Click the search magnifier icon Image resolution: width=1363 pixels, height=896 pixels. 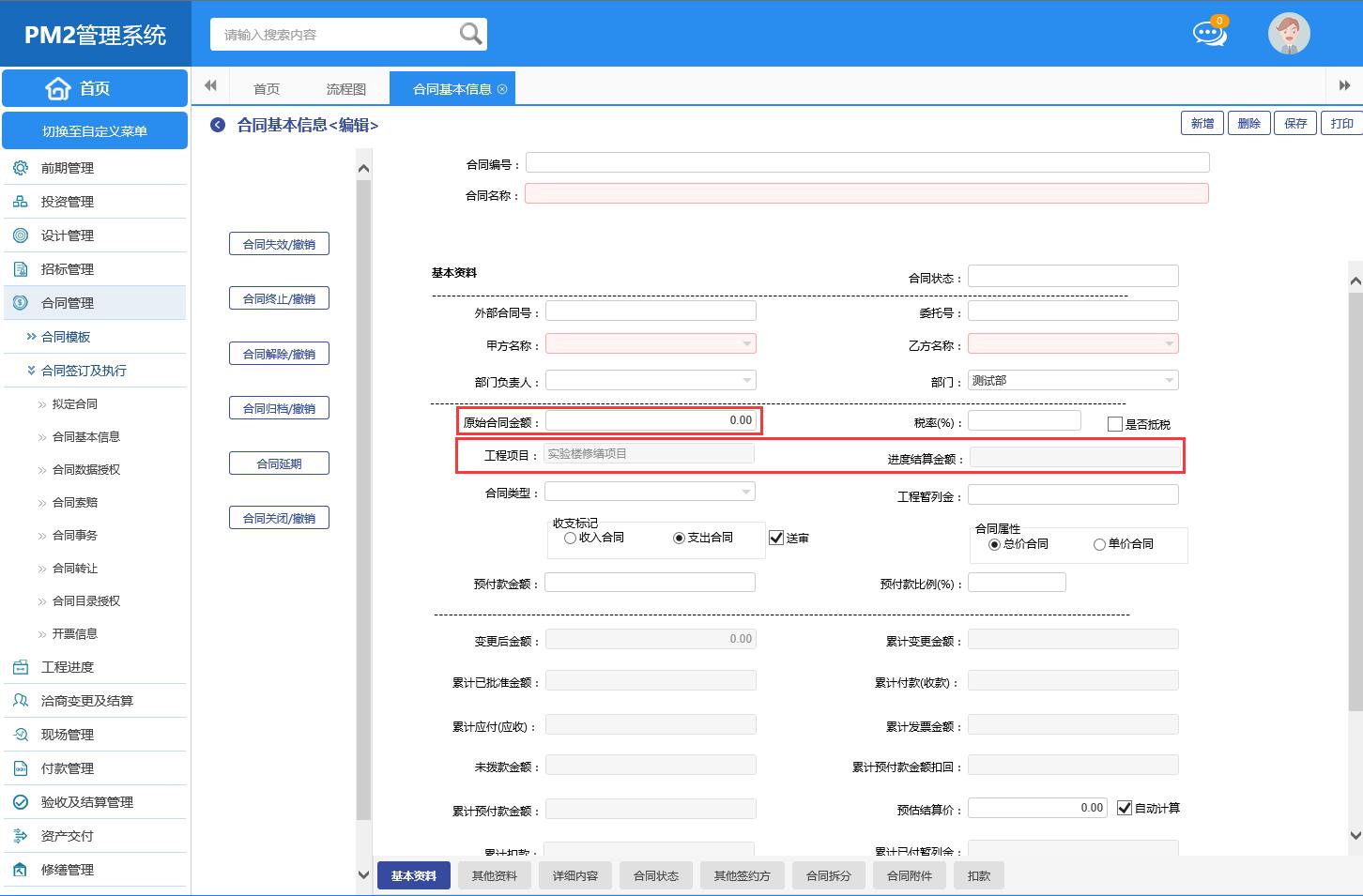coord(470,35)
